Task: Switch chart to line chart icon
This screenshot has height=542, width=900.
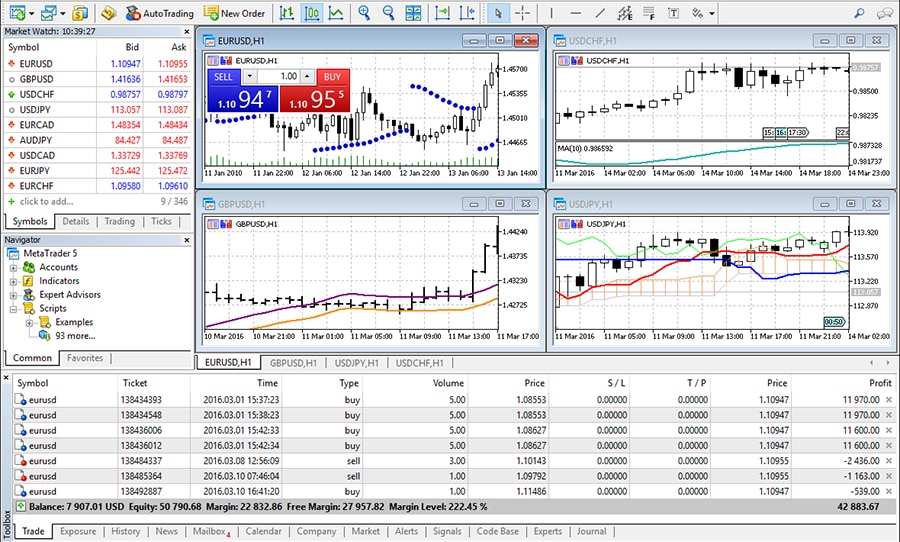Action: tap(336, 13)
